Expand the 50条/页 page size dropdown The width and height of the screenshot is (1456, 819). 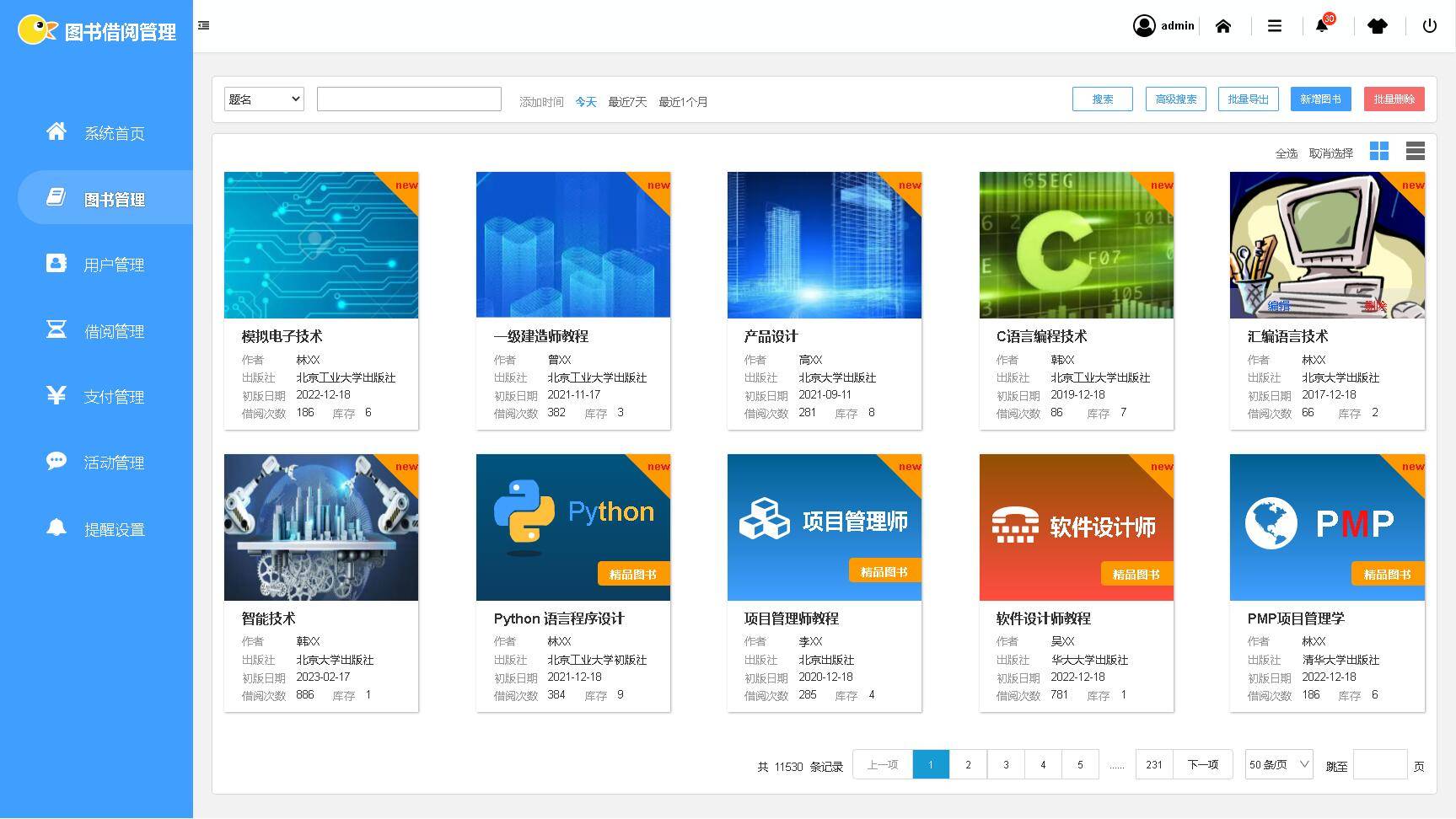(1279, 765)
